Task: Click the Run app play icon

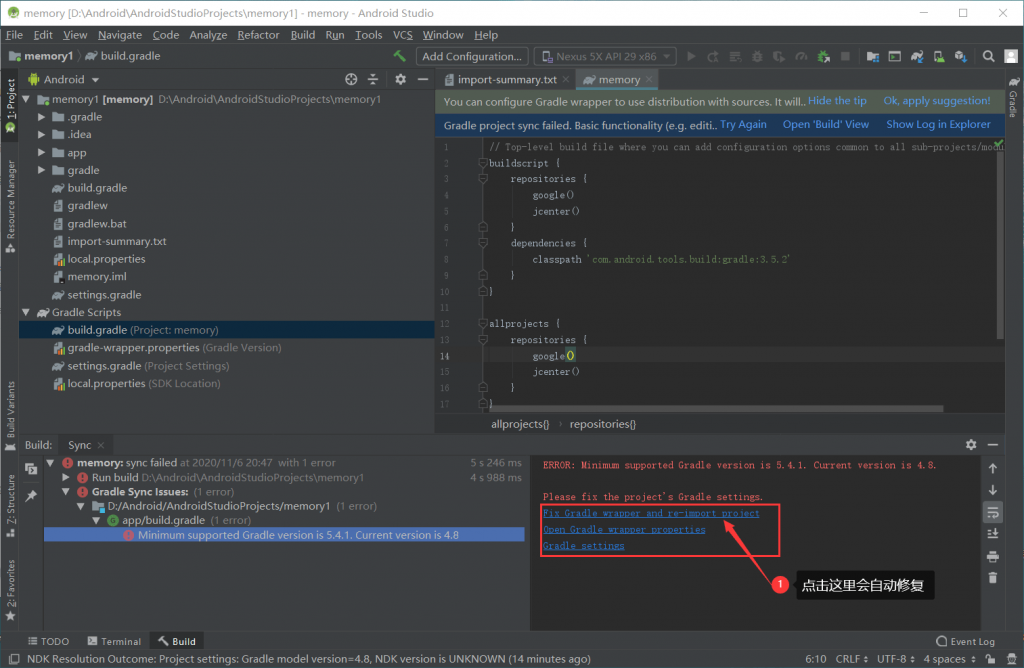Action: point(691,57)
